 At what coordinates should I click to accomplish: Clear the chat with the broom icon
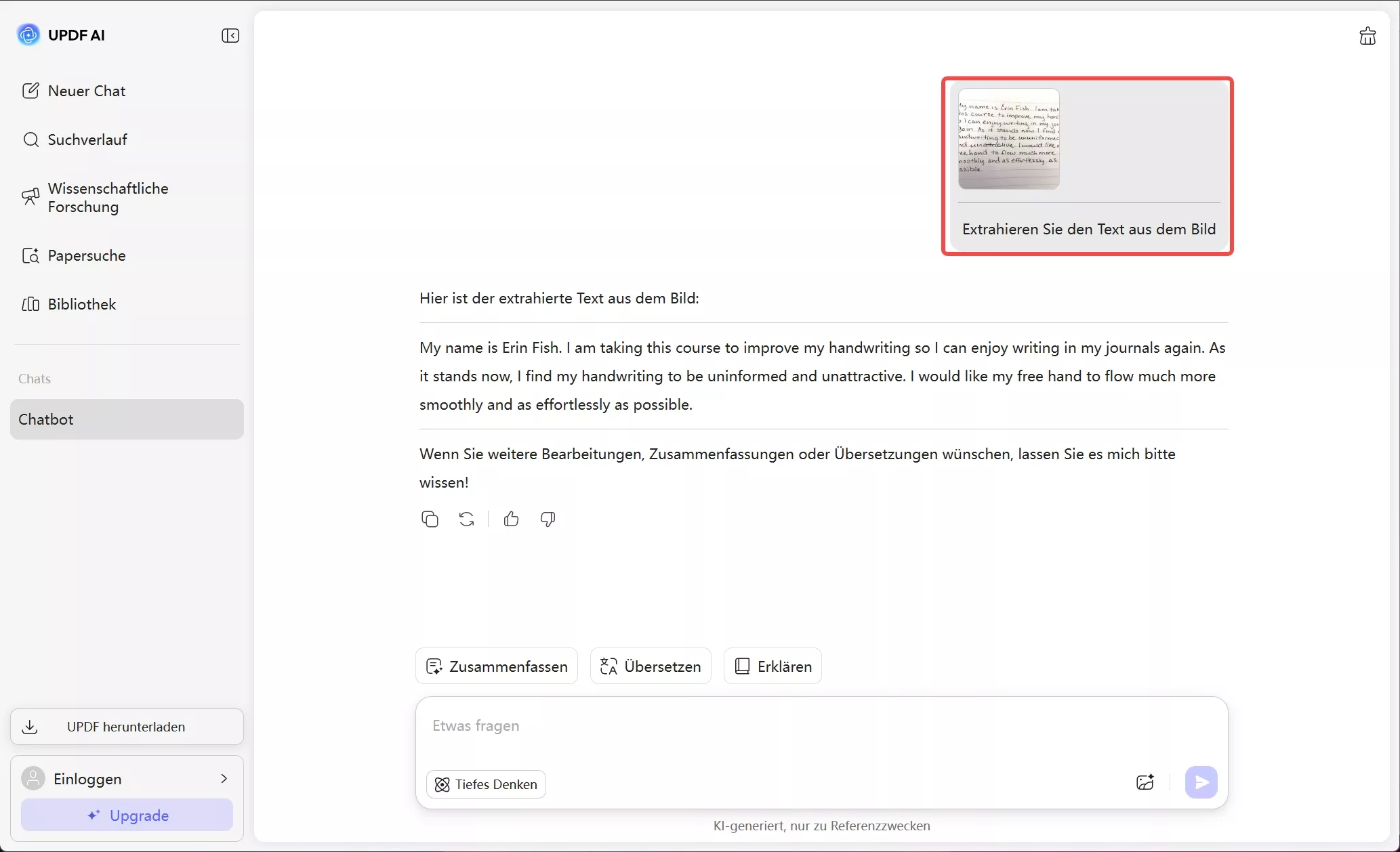coord(1367,35)
